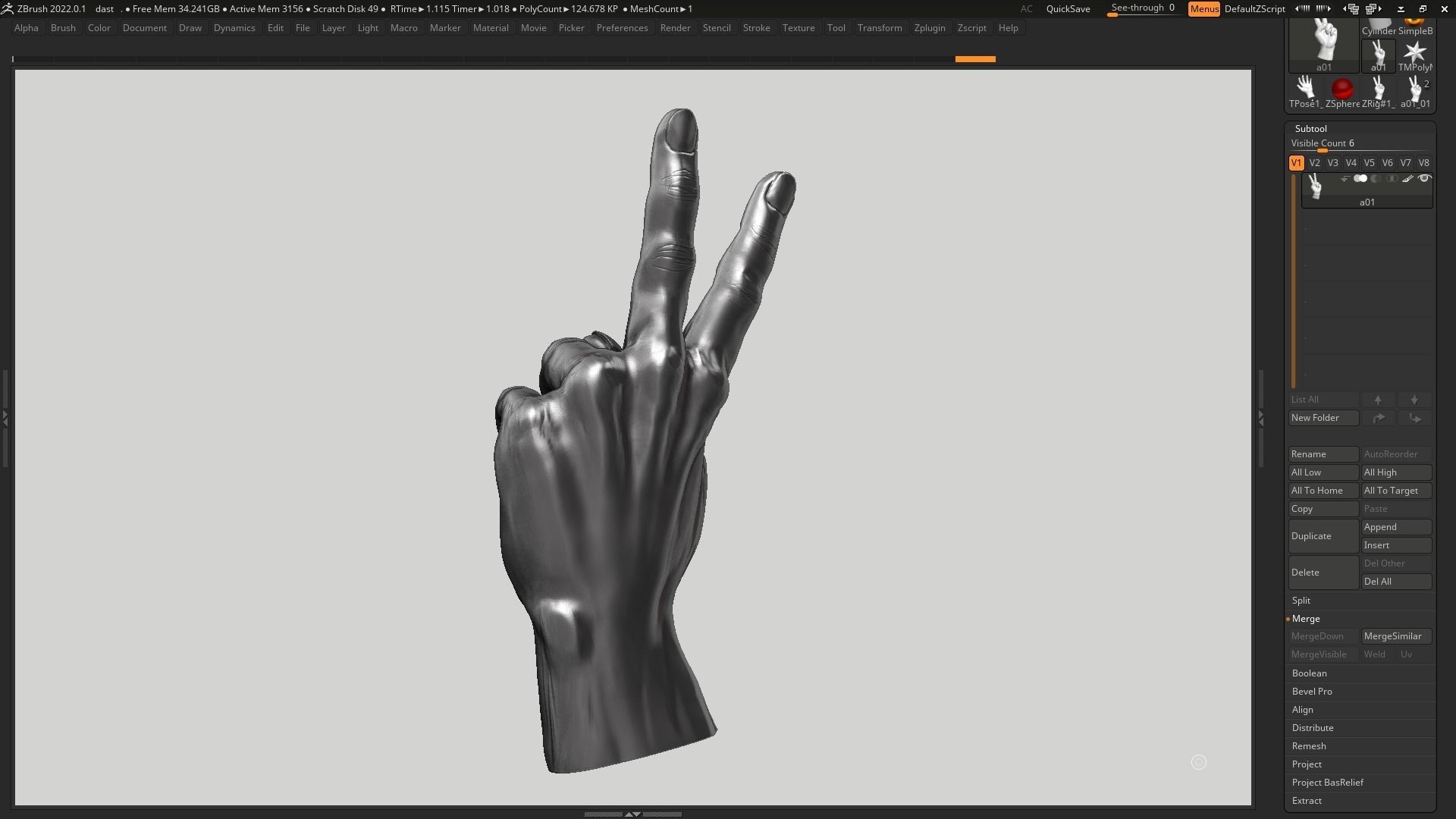Pick the Cylinder tool icon

click(1379, 28)
